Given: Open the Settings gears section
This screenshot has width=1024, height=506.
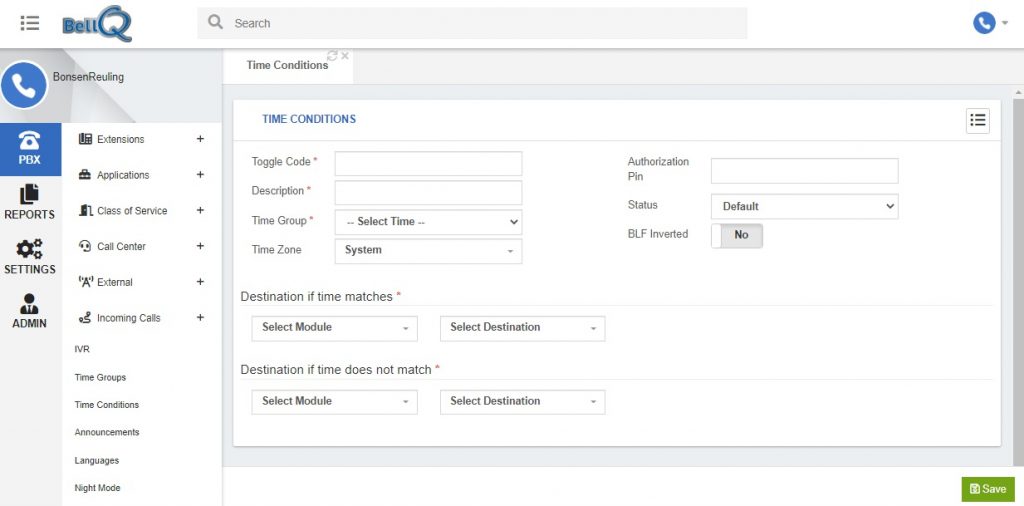Looking at the screenshot, I should tap(29, 257).
